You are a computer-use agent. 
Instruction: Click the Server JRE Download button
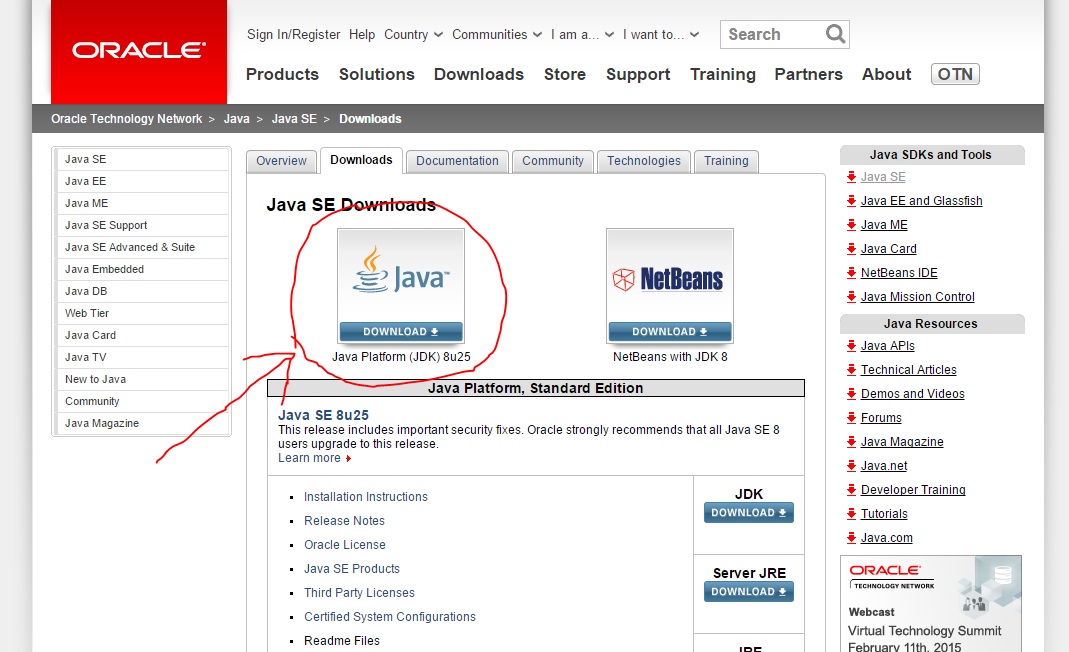coord(749,592)
